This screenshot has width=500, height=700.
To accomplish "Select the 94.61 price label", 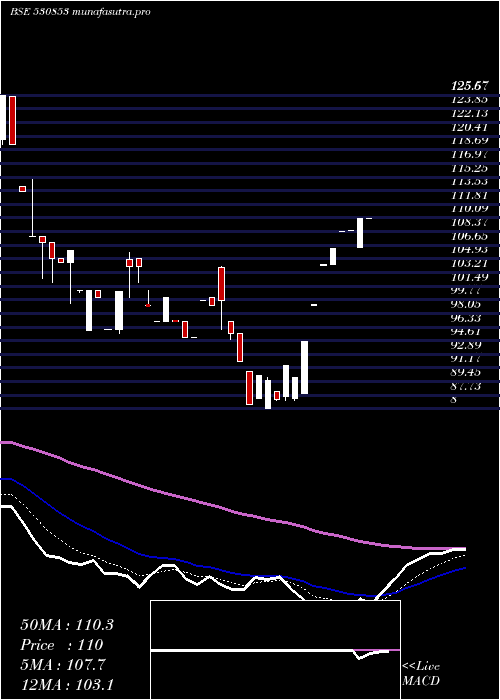I will coord(467,332).
